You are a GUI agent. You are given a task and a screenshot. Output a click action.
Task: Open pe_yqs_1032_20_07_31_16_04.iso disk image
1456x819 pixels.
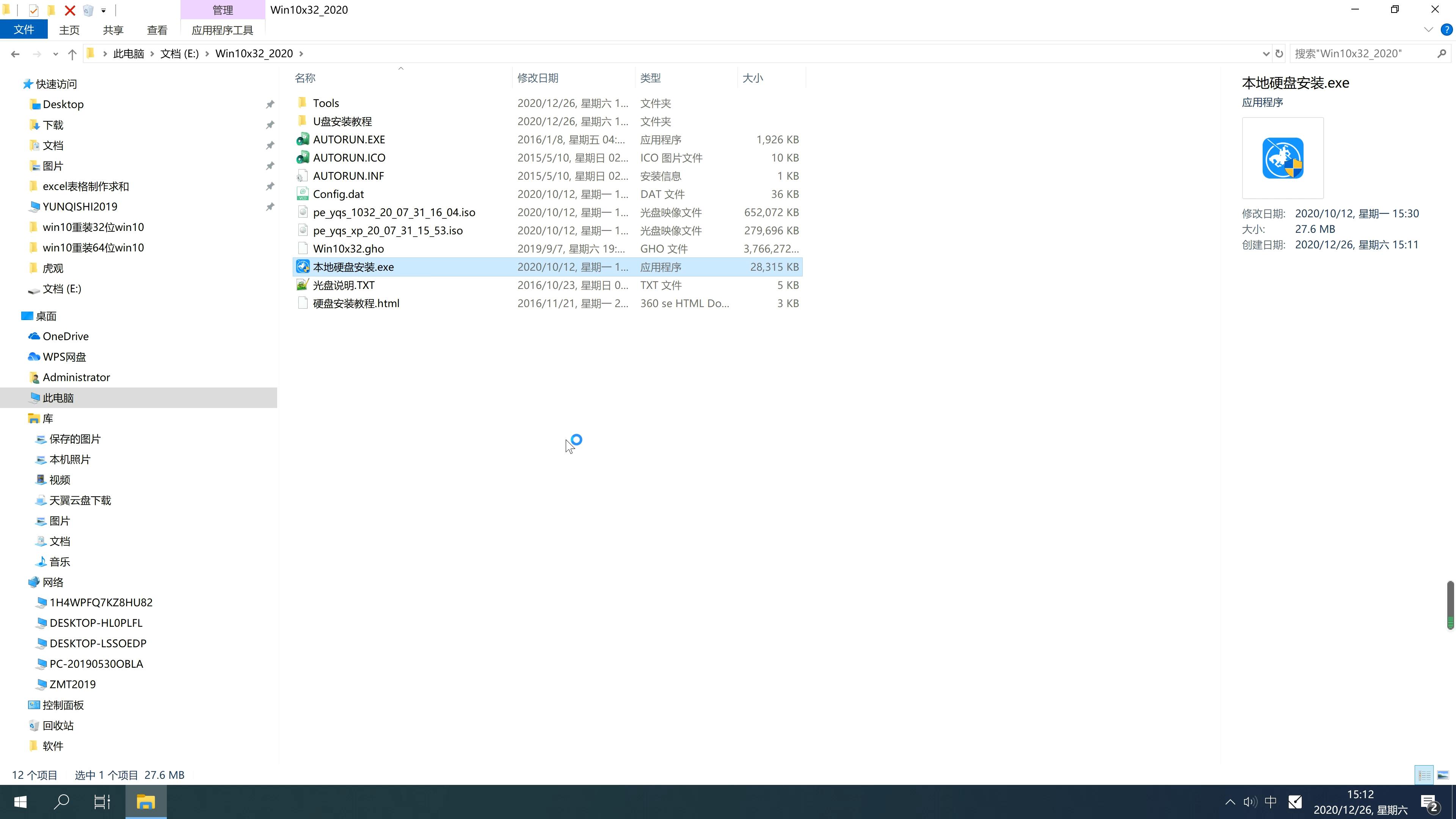pyautogui.click(x=394, y=212)
